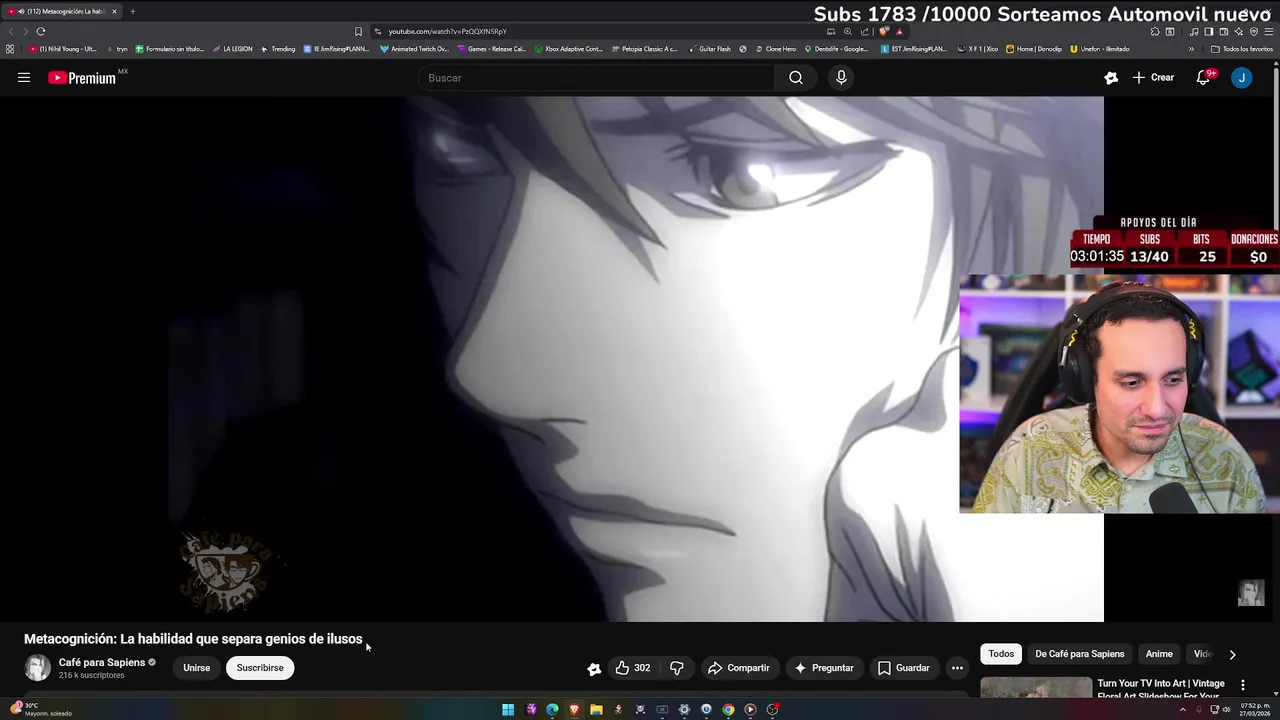The width and height of the screenshot is (1280, 720).
Task: Start voice search with the microphone
Action: pos(841,78)
